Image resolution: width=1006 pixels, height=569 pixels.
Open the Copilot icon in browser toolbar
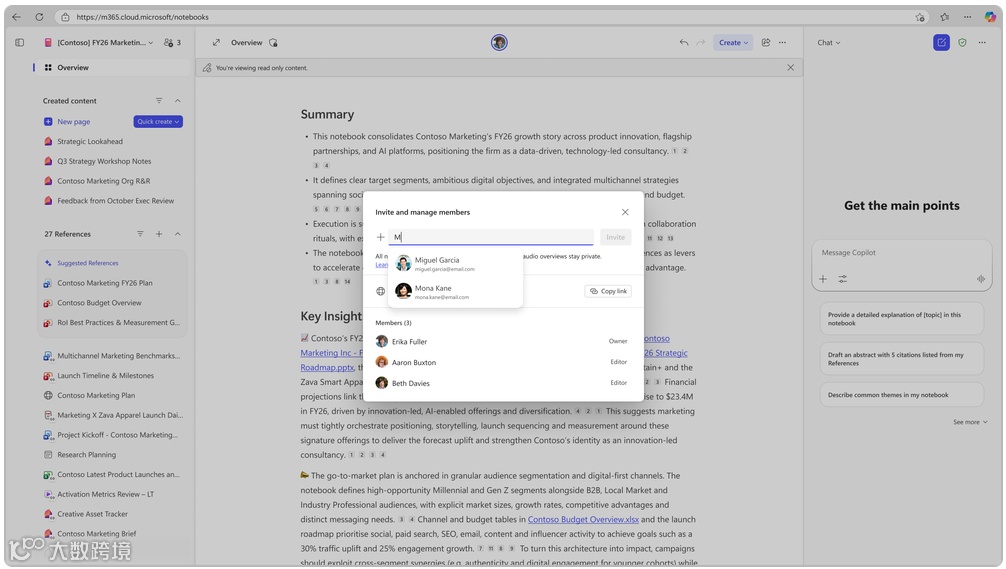990,17
